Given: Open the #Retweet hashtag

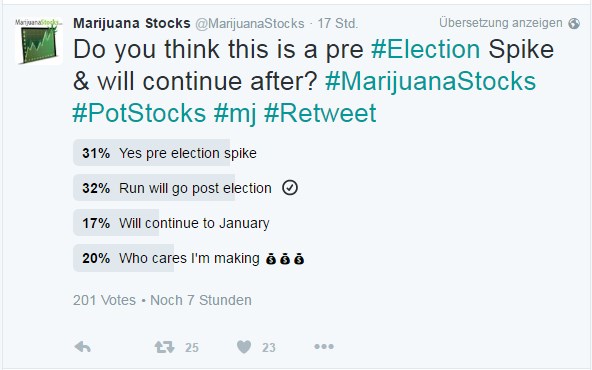Looking at the screenshot, I should click(x=320, y=113).
